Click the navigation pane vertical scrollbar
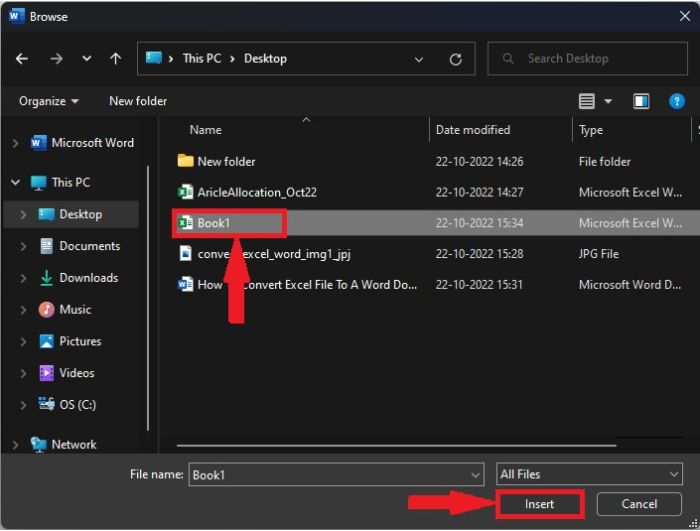This screenshot has width=700, height=531. 148,298
